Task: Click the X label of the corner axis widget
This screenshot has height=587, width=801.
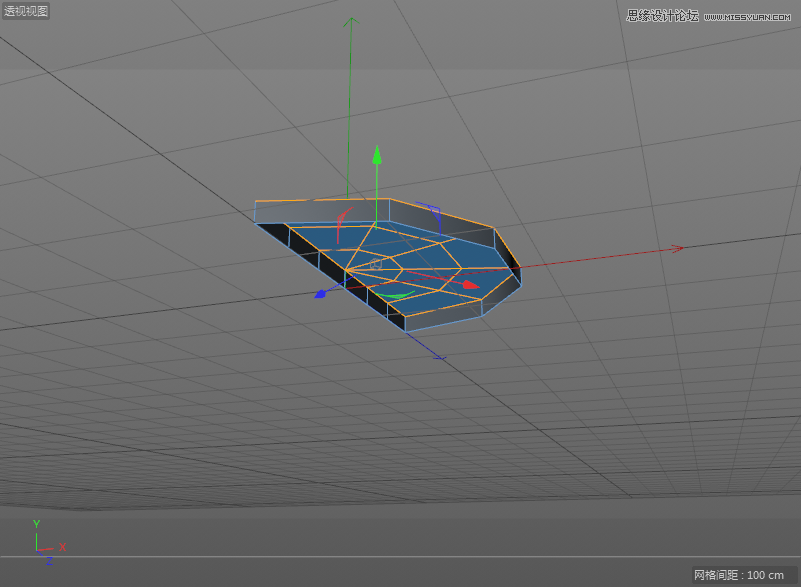Action: pyautogui.click(x=62, y=546)
